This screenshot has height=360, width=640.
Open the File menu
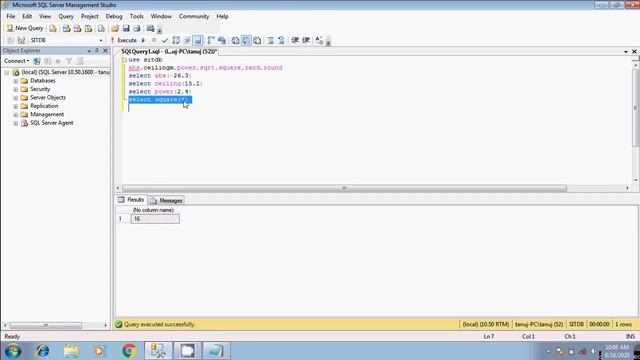[x=11, y=16]
